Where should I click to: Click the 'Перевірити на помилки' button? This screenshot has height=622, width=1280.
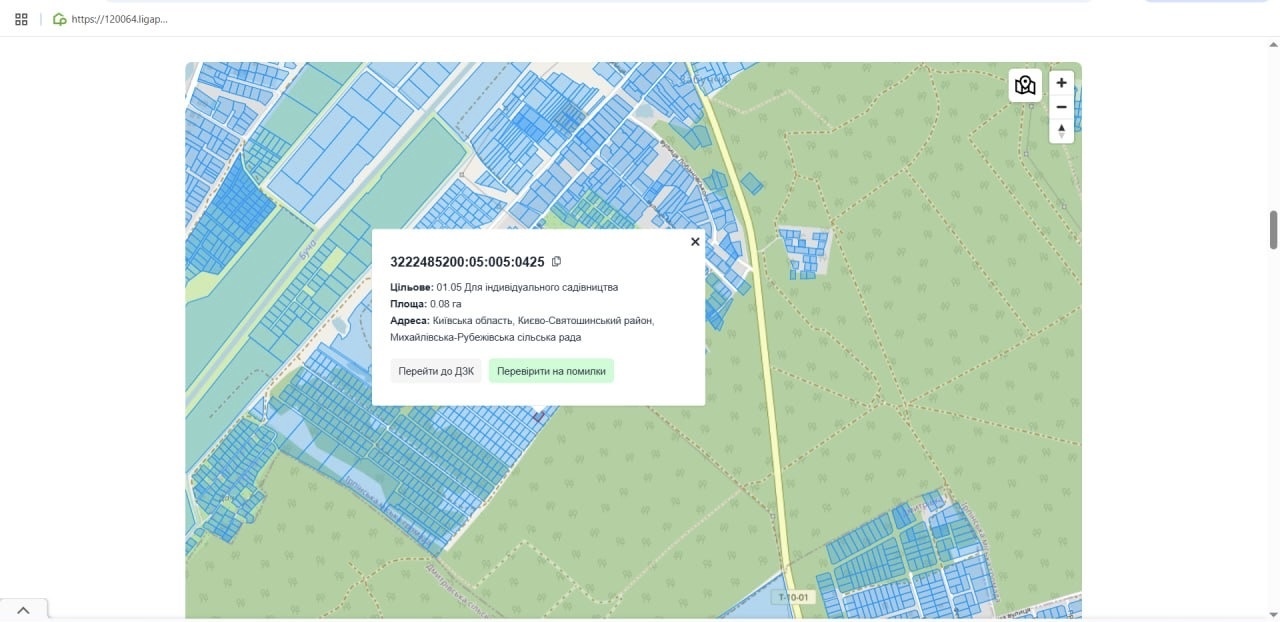tap(551, 371)
